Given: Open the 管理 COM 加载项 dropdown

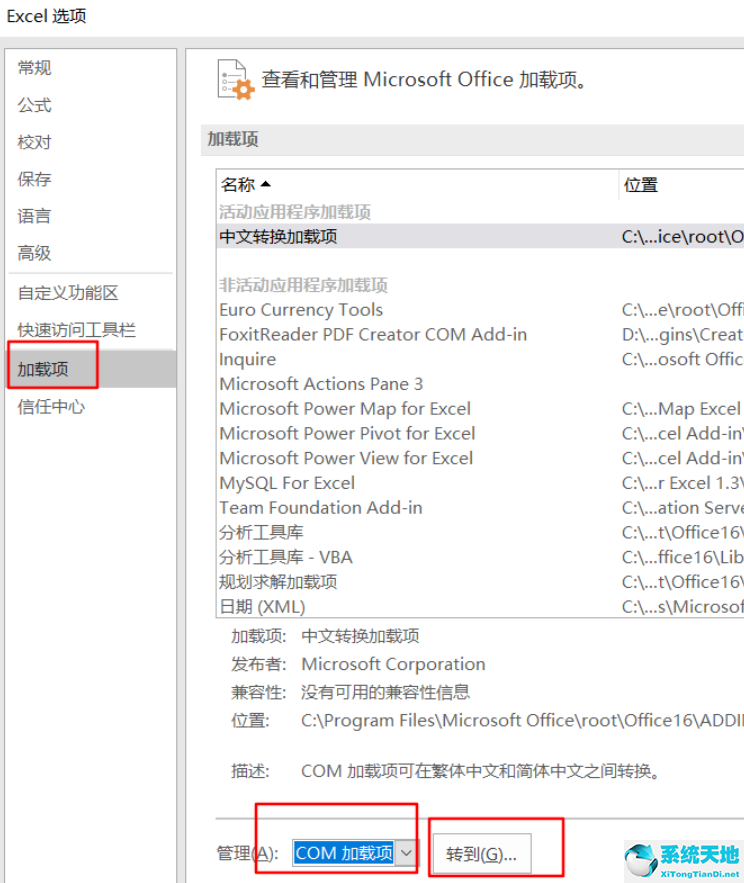Looking at the screenshot, I should [x=355, y=853].
